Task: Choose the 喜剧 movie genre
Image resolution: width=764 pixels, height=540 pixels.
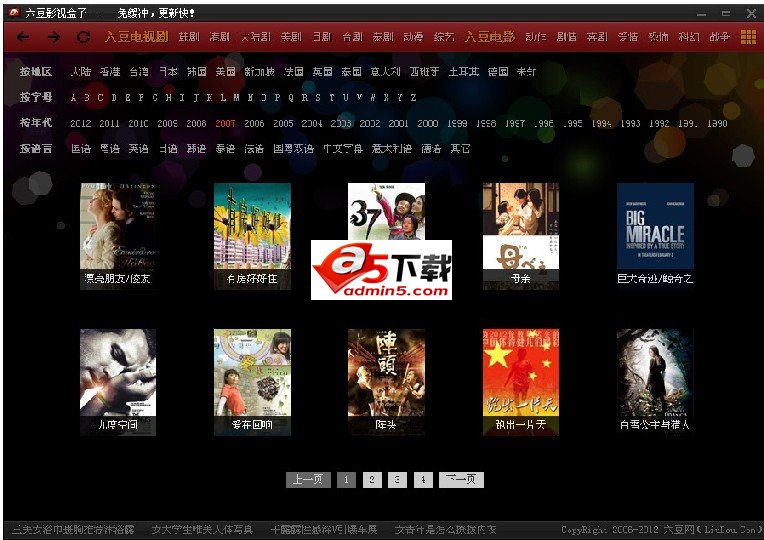Action: point(597,37)
